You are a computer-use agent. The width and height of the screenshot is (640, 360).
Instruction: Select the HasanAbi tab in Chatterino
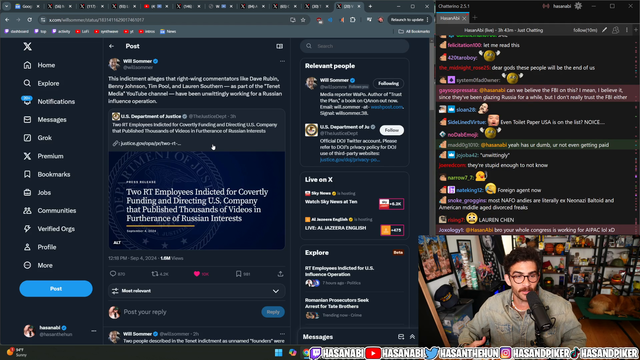450,18
